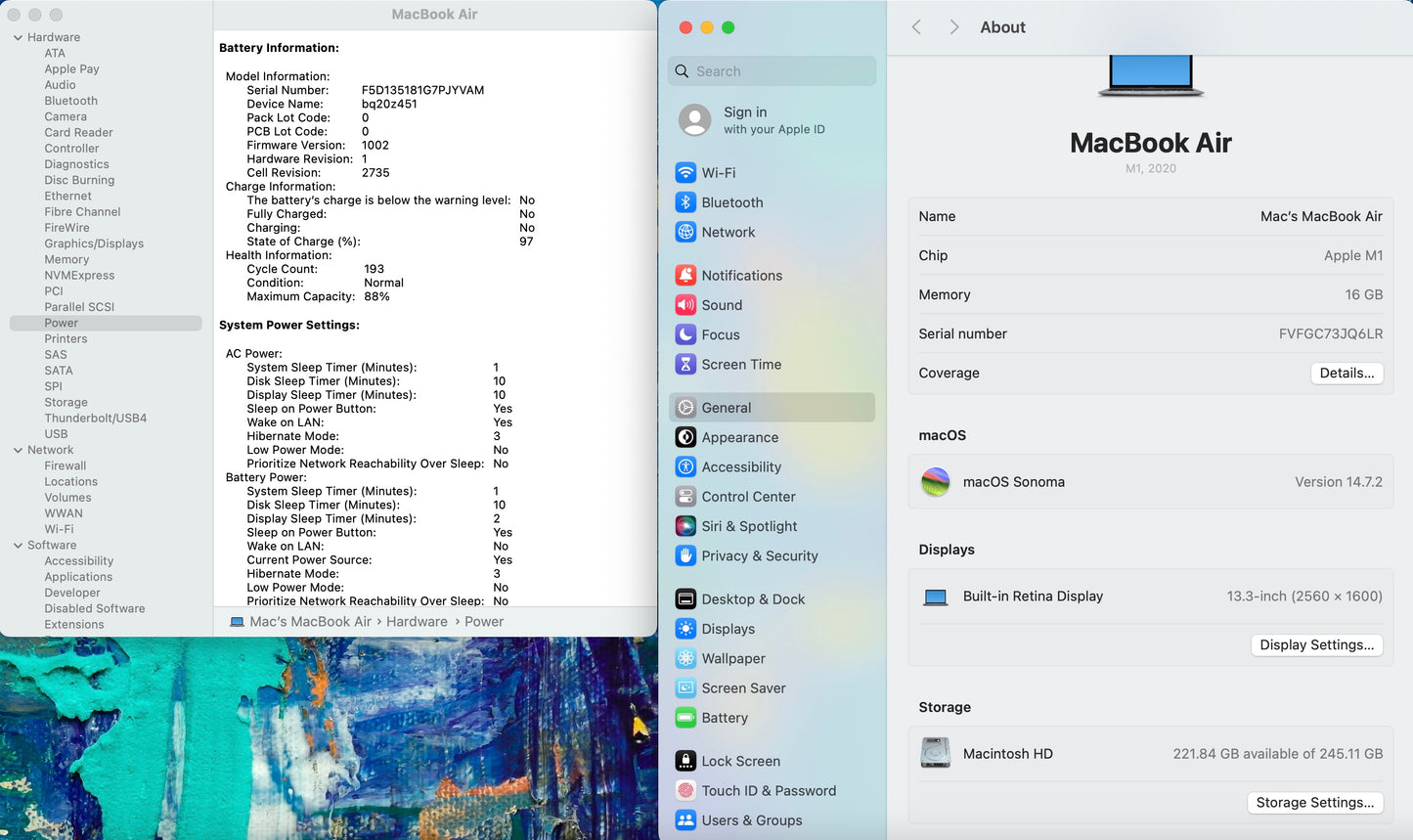The height and width of the screenshot is (840, 1413).
Task: Click the Bluetooth icon in Settings sidebar
Action: pyautogui.click(x=685, y=202)
